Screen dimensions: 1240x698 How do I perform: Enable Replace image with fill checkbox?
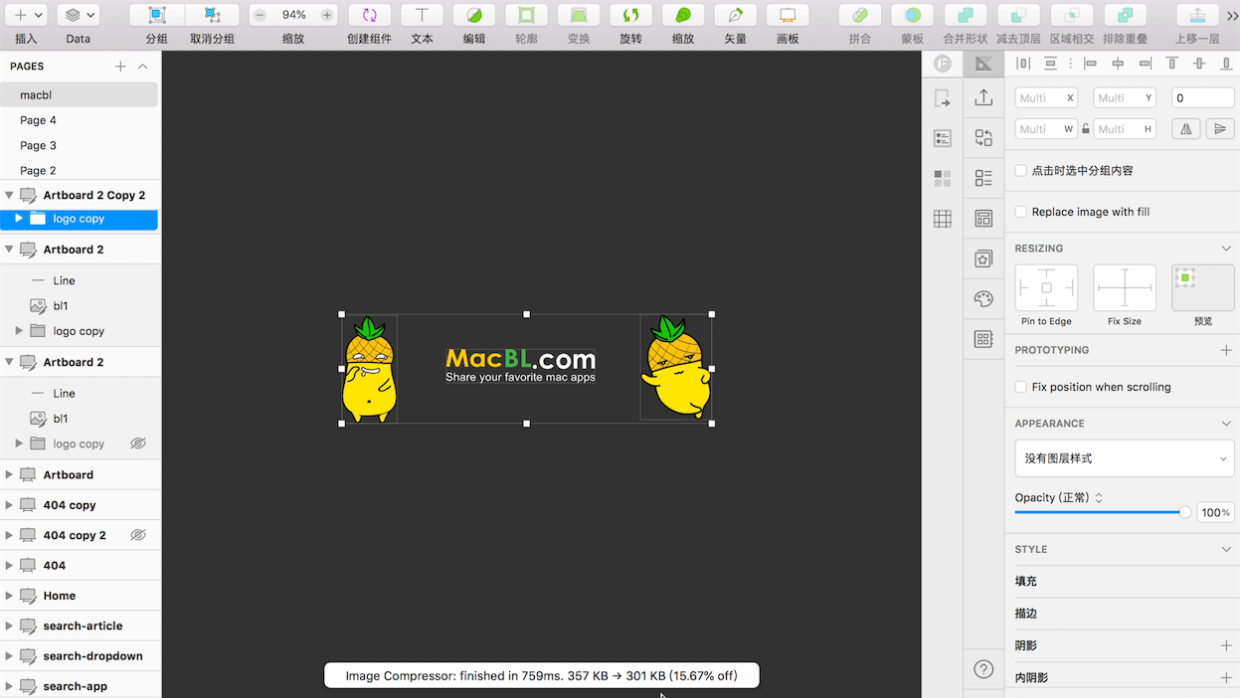(1021, 212)
